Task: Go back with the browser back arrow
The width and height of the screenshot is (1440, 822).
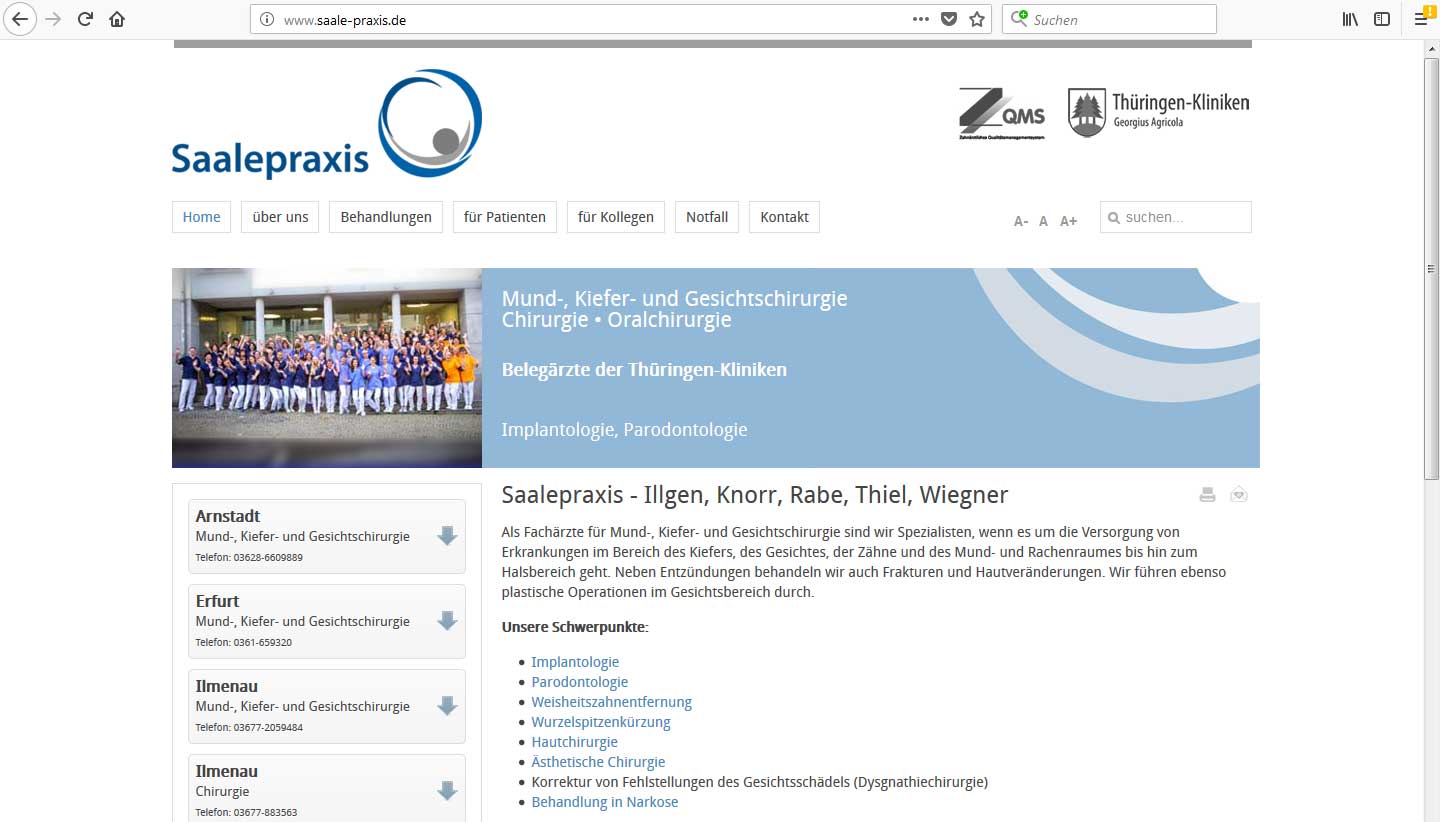Action: (x=20, y=19)
